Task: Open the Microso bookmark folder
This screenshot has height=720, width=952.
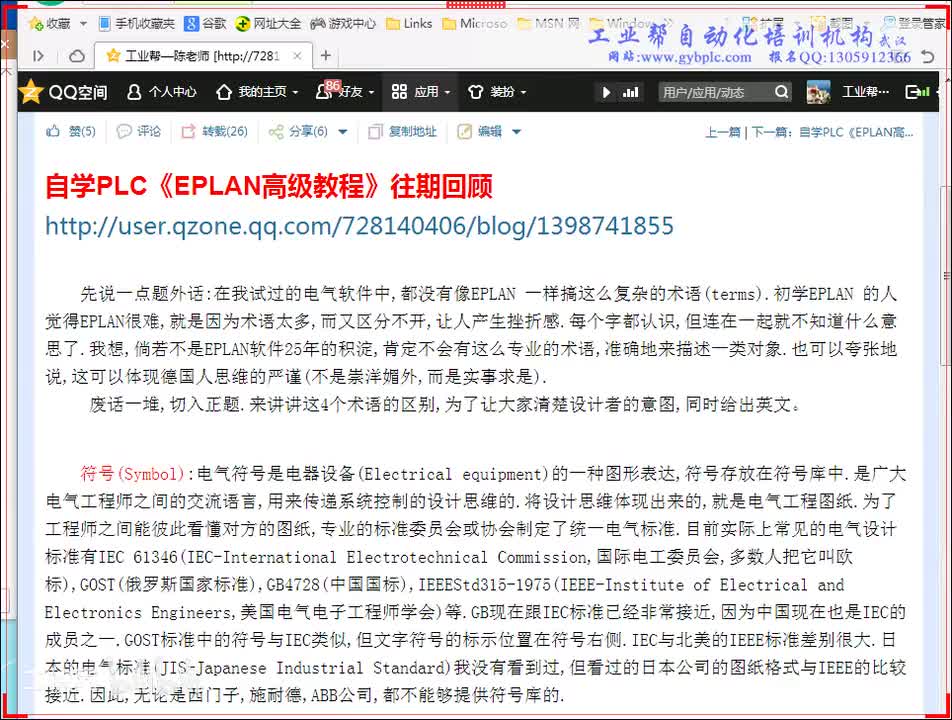Action: click(475, 23)
